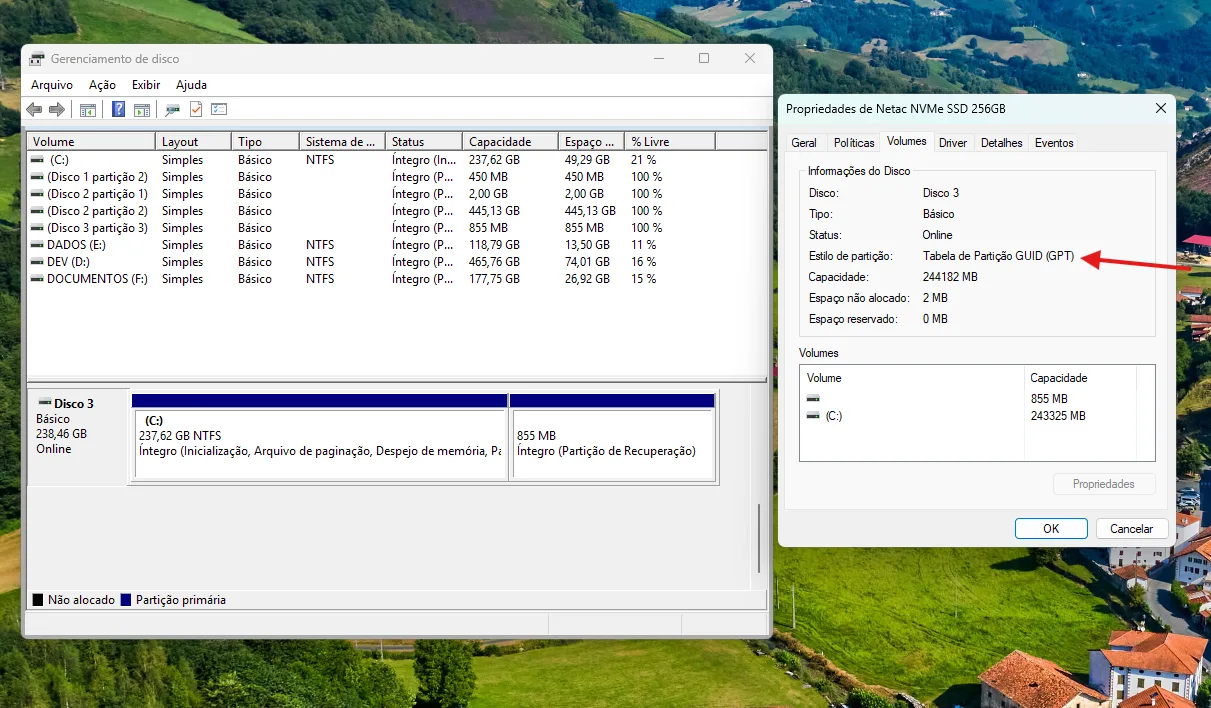The height and width of the screenshot is (708, 1211).
Task: Click the drive icon beside DOCUMENTOS (F:)
Action: pos(37,278)
